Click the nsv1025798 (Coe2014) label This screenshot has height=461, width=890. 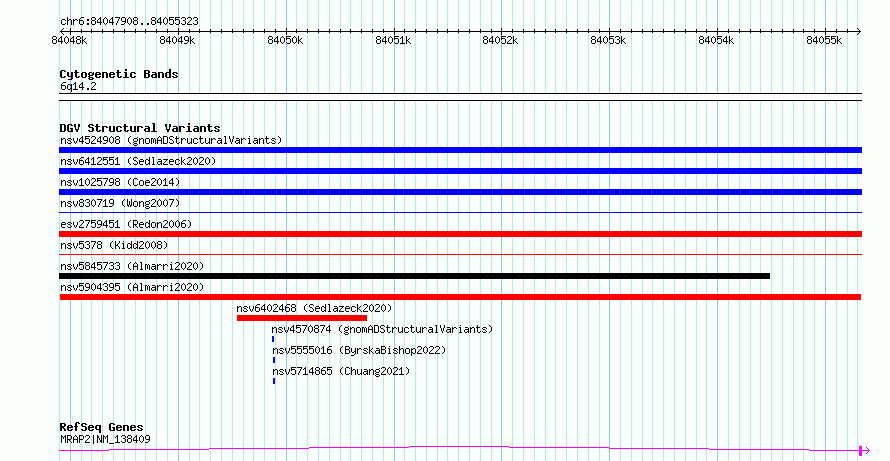pos(120,182)
